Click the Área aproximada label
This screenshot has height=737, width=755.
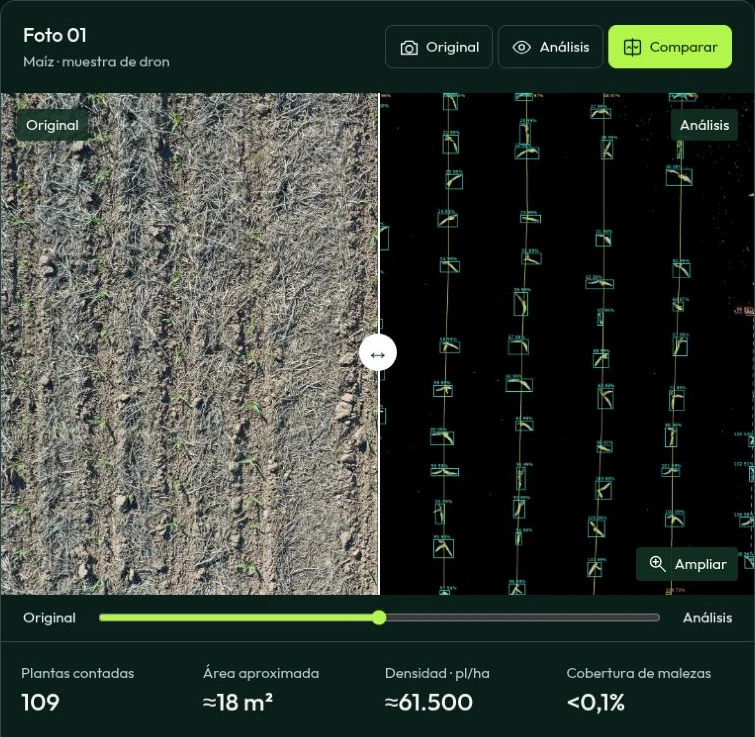pos(260,673)
